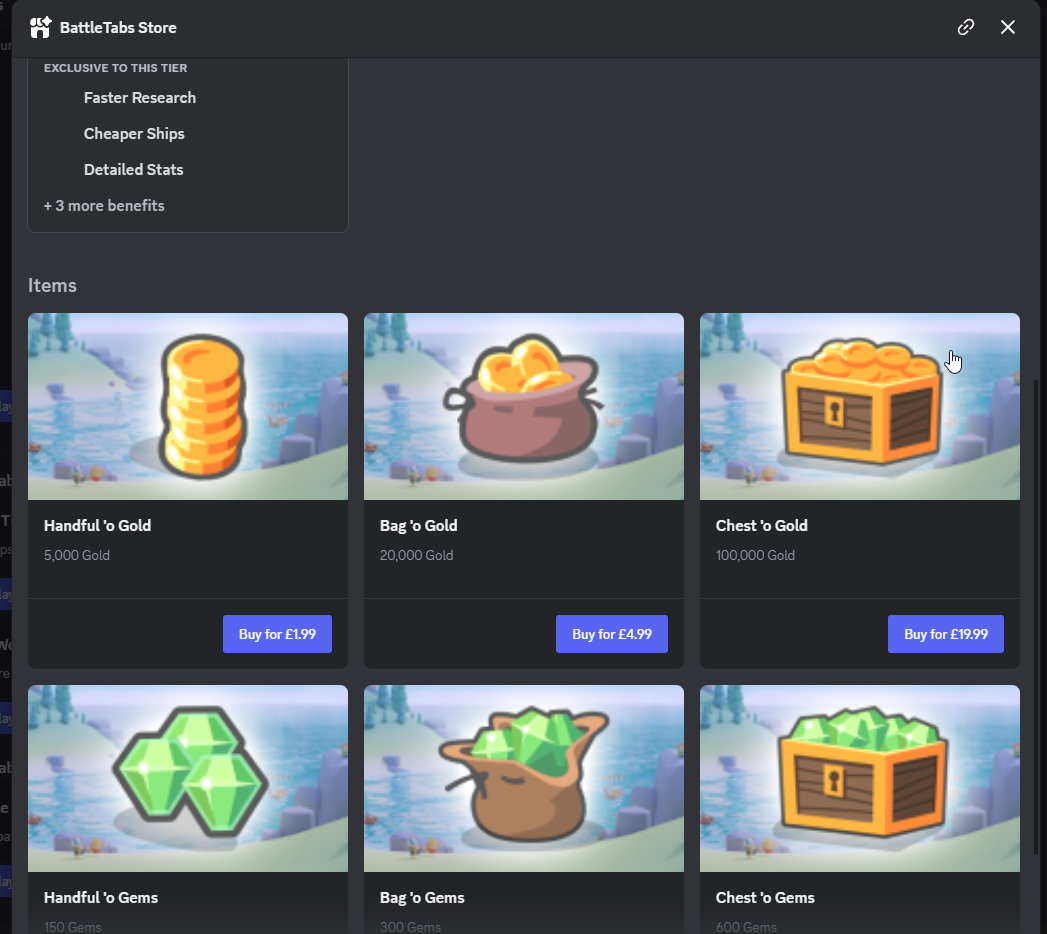Viewport: 1047px width, 934px height.
Task: Select the Chest 'o Gold title
Action: click(761, 526)
